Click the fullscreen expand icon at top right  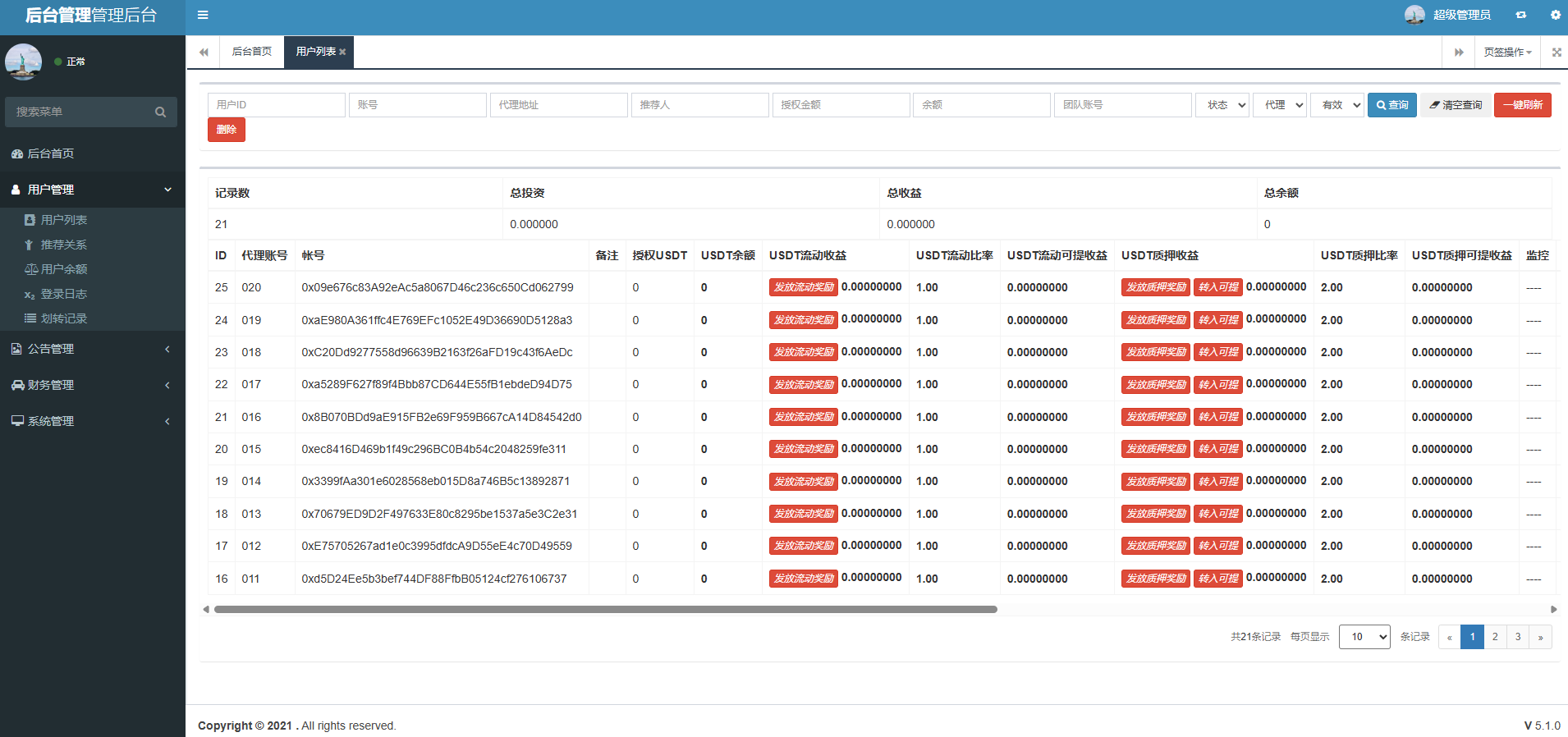pyautogui.click(x=1557, y=52)
